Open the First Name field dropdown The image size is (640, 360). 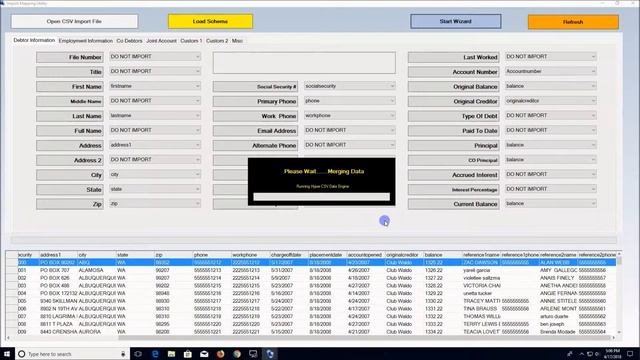click(x=155, y=86)
